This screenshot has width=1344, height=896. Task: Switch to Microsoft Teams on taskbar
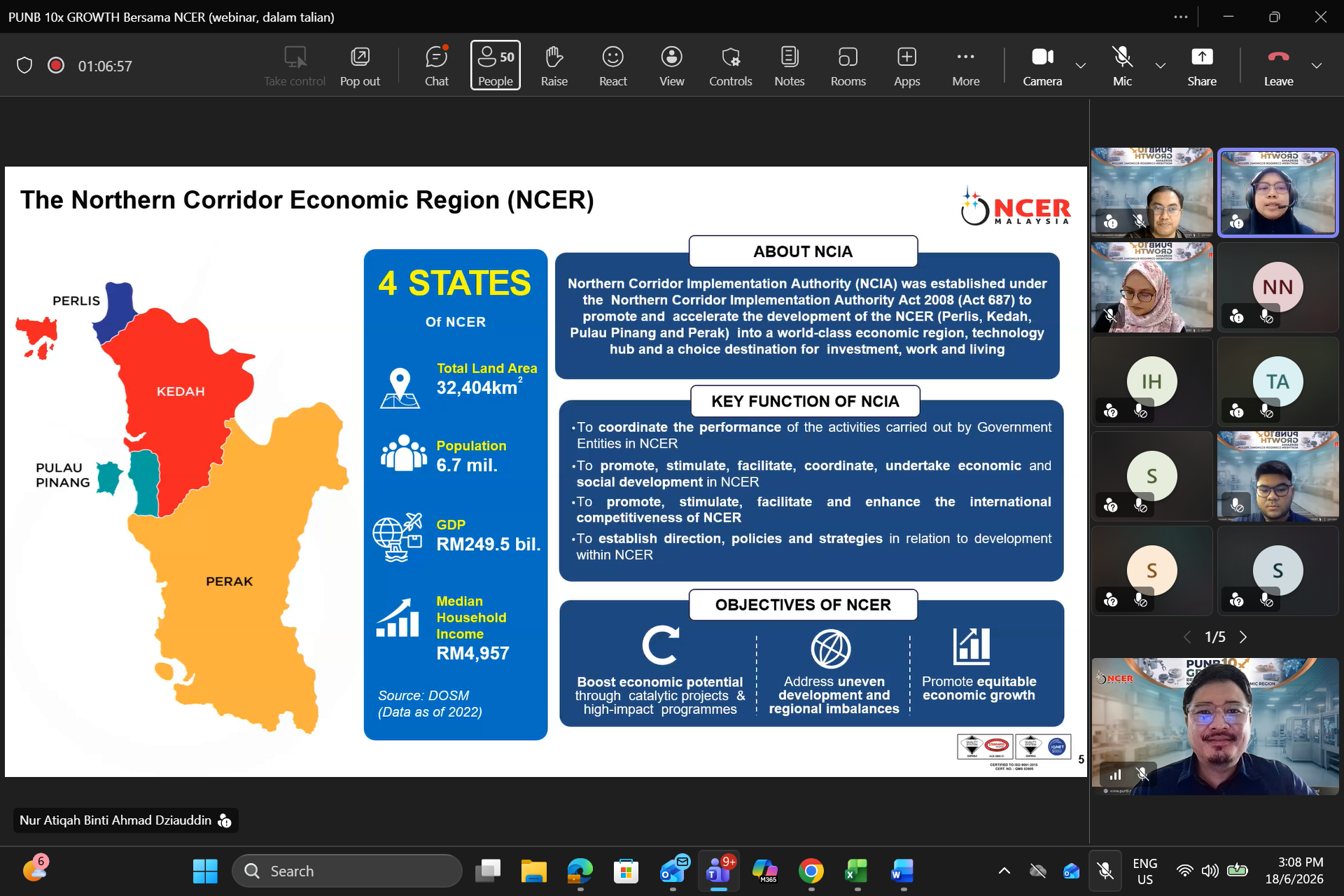(720, 871)
